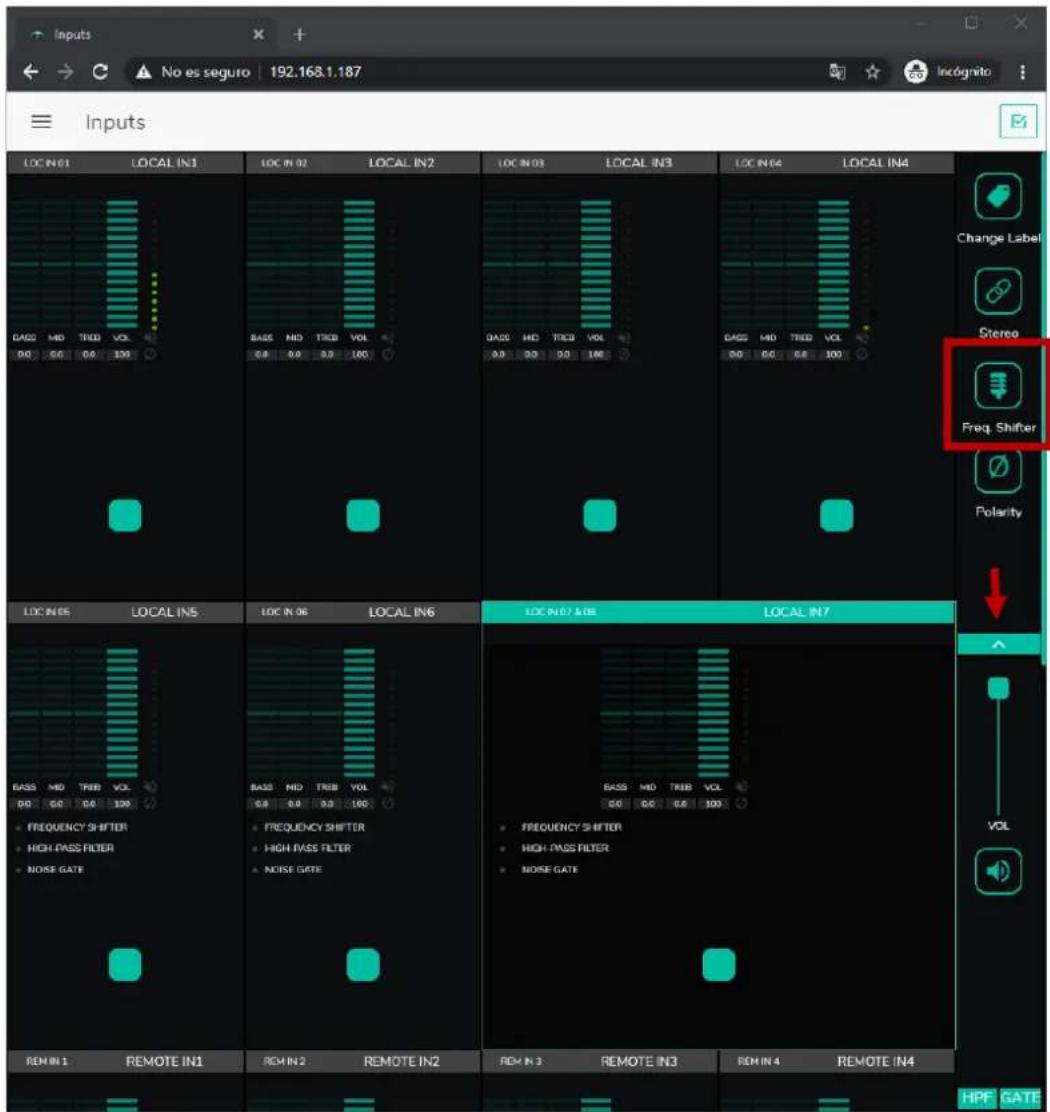Toggle the LOCAL IN7 square select button
Screen dimensions: 1050x1112
click(x=719, y=964)
